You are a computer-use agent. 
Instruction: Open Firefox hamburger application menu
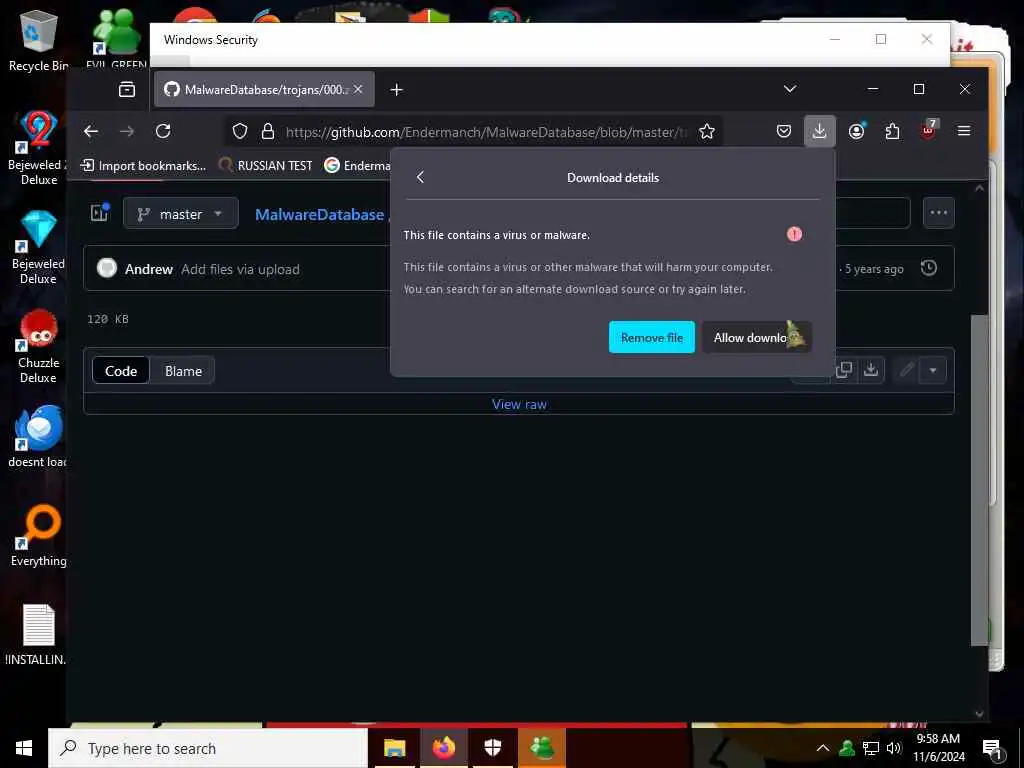pyautogui.click(x=963, y=131)
